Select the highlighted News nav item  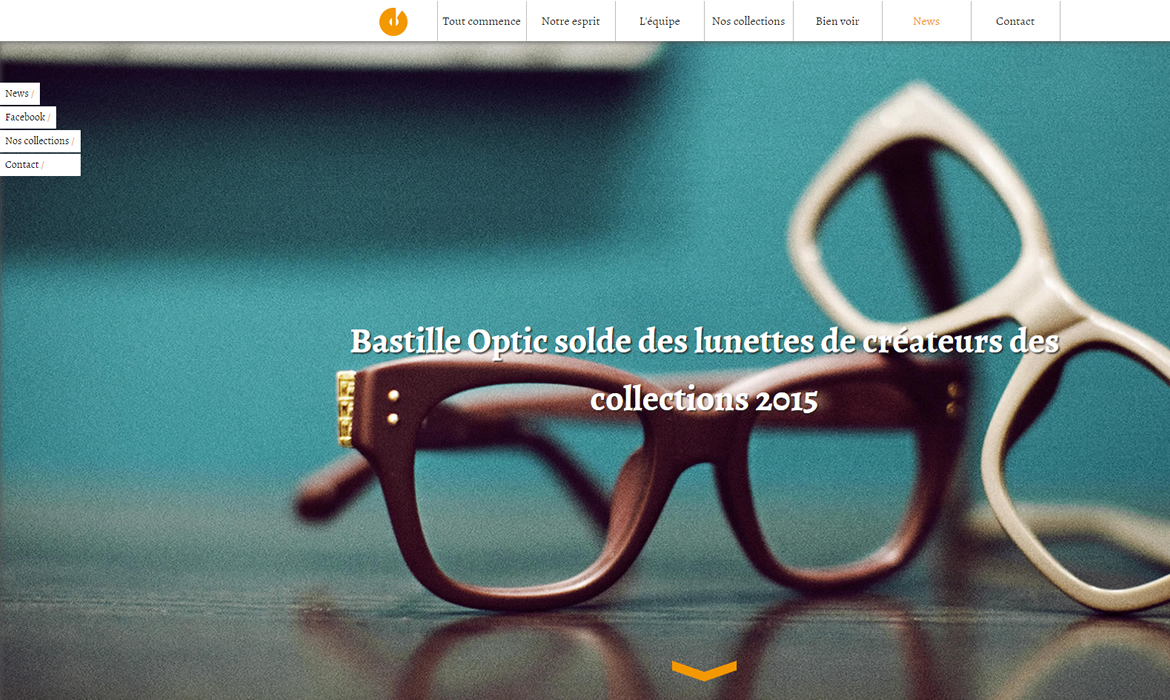click(x=926, y=21)
